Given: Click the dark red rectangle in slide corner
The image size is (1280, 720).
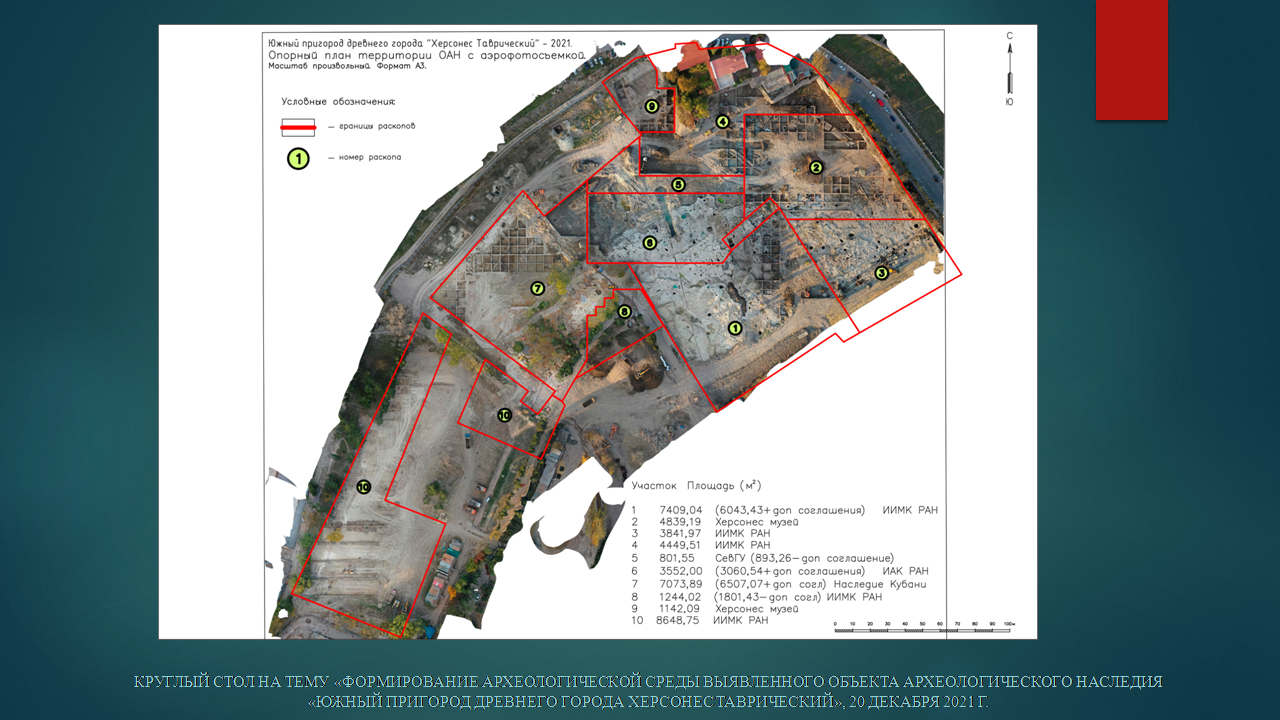Looking at the screenshot, I should [x=1131, y=59].
